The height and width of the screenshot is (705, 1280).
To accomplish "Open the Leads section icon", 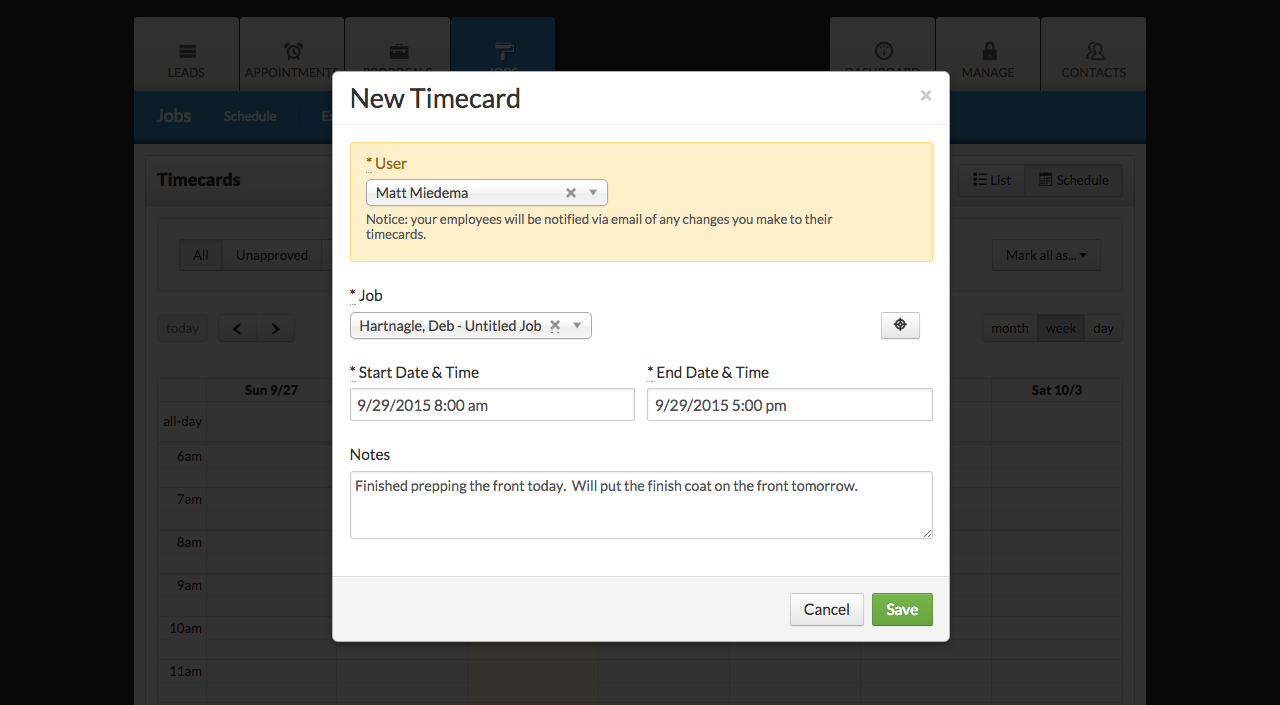I will click(187, 51).
